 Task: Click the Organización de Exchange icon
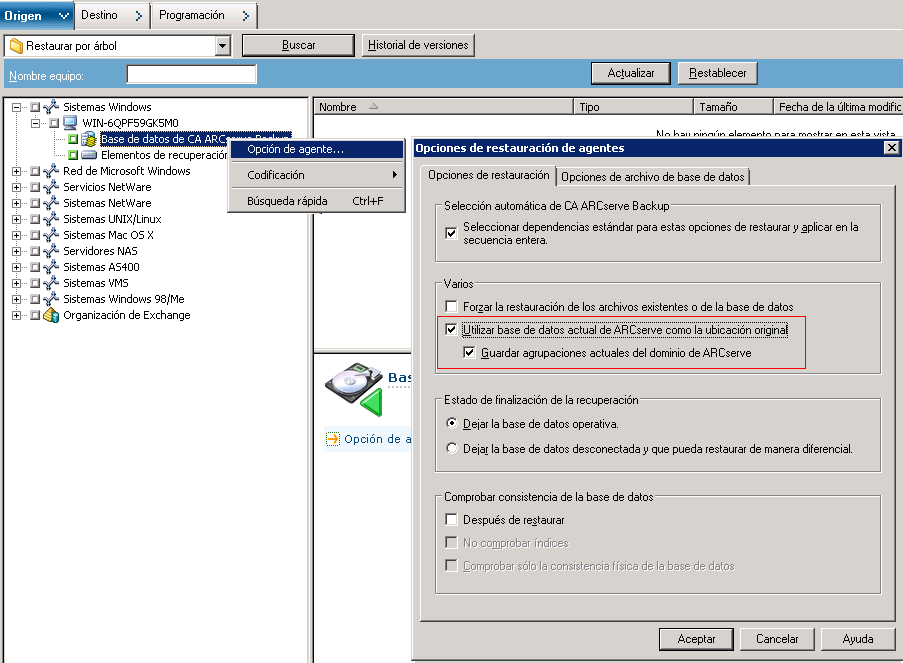click(x=51, y=315)
